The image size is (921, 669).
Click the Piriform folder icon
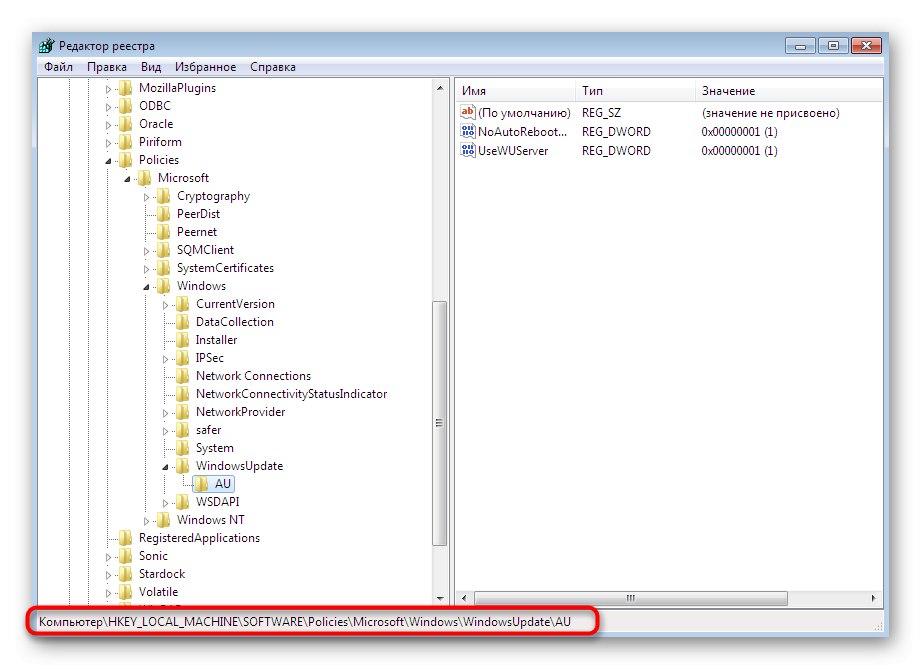point(125,142)
